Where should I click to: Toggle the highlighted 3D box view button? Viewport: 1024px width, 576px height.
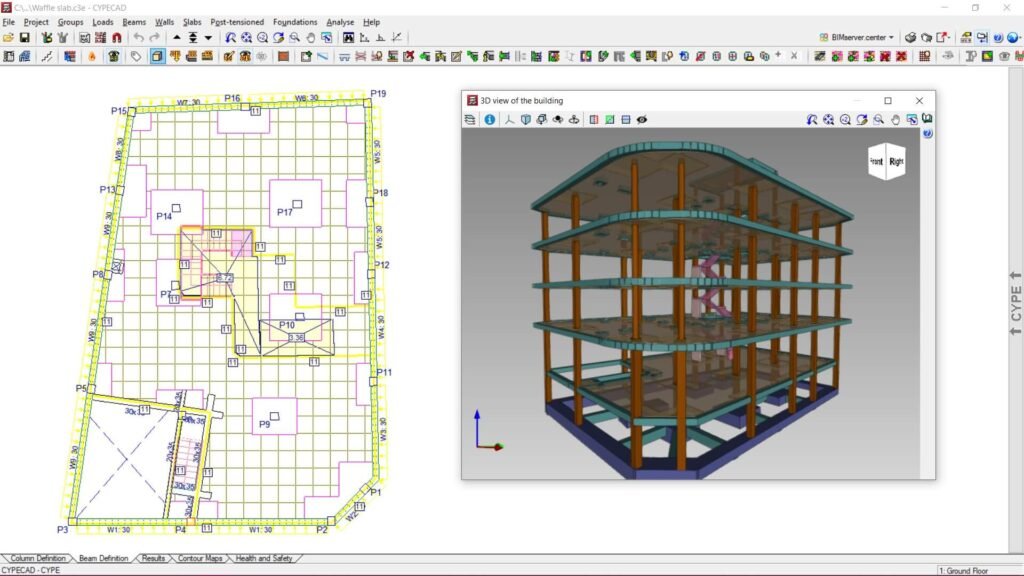157,57
